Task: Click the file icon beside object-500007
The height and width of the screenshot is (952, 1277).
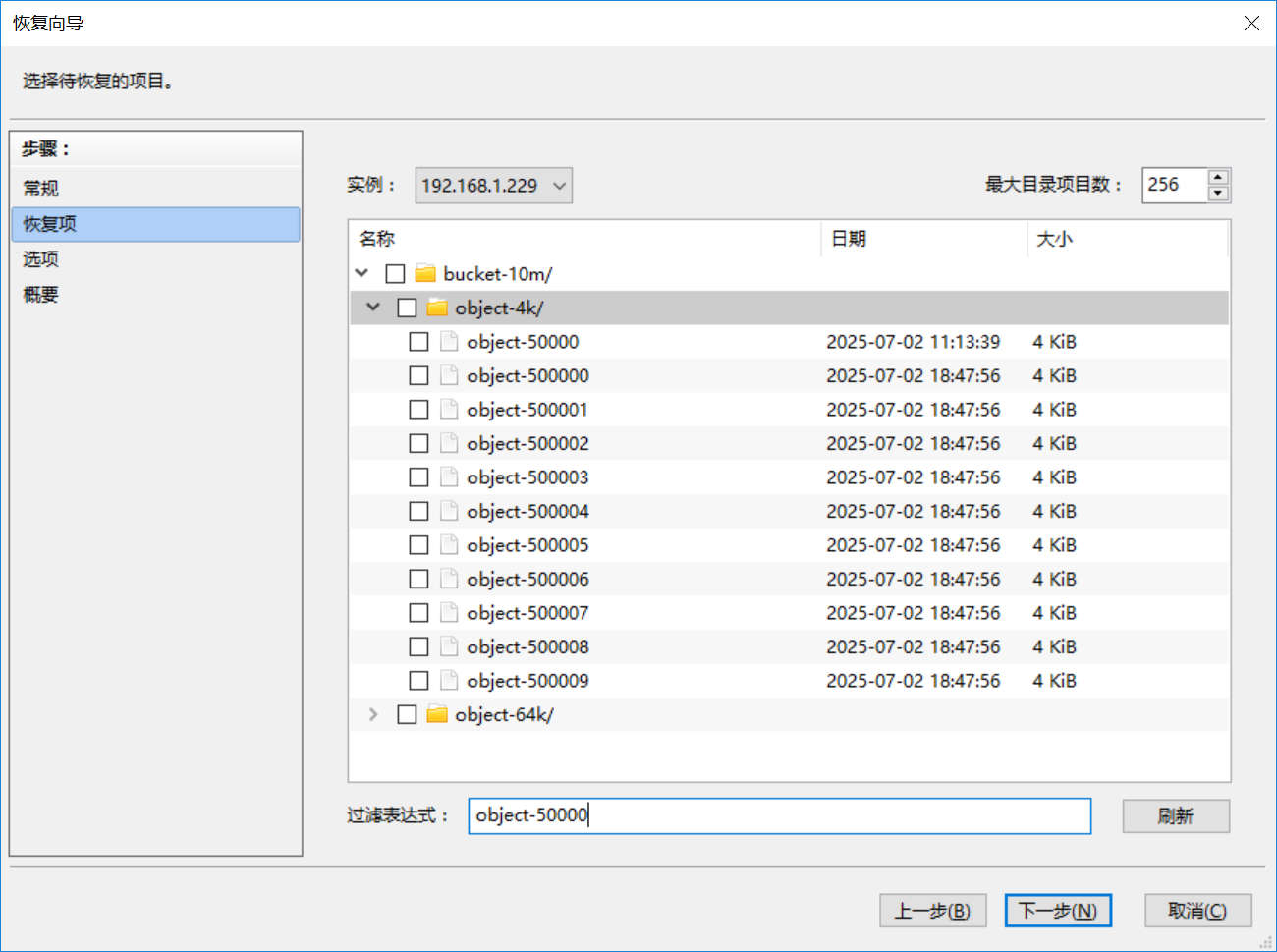Action: click(449, 613)
